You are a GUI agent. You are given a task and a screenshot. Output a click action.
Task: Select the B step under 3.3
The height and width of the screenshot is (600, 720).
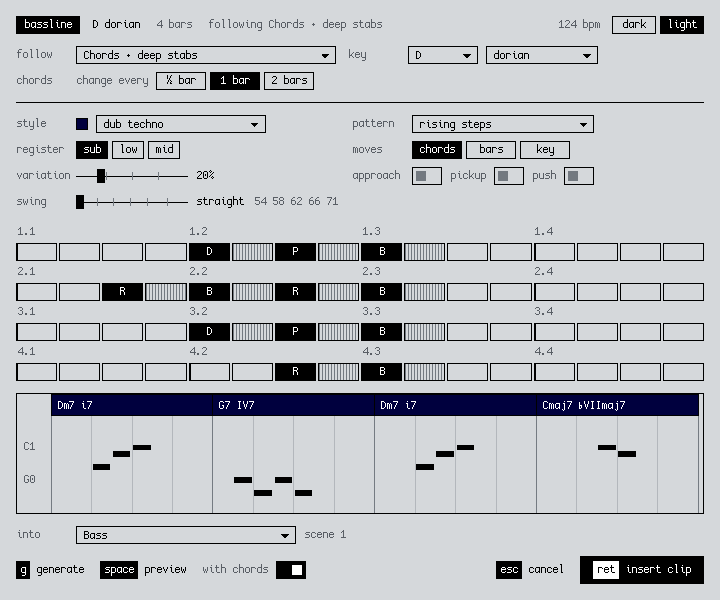point(382,331)
